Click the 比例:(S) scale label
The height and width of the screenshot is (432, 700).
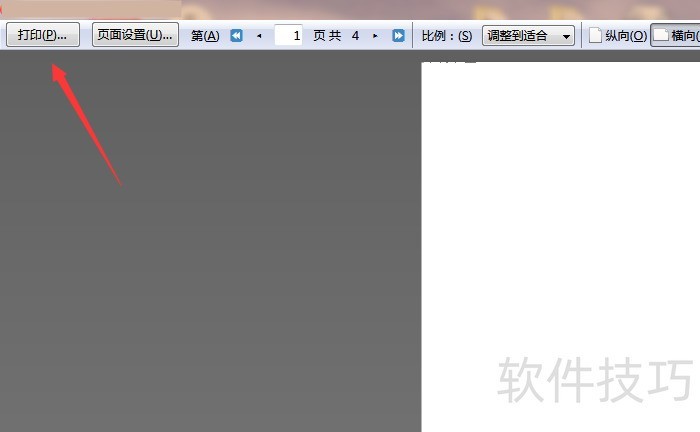pyautogui.click(x=446, y=36)
